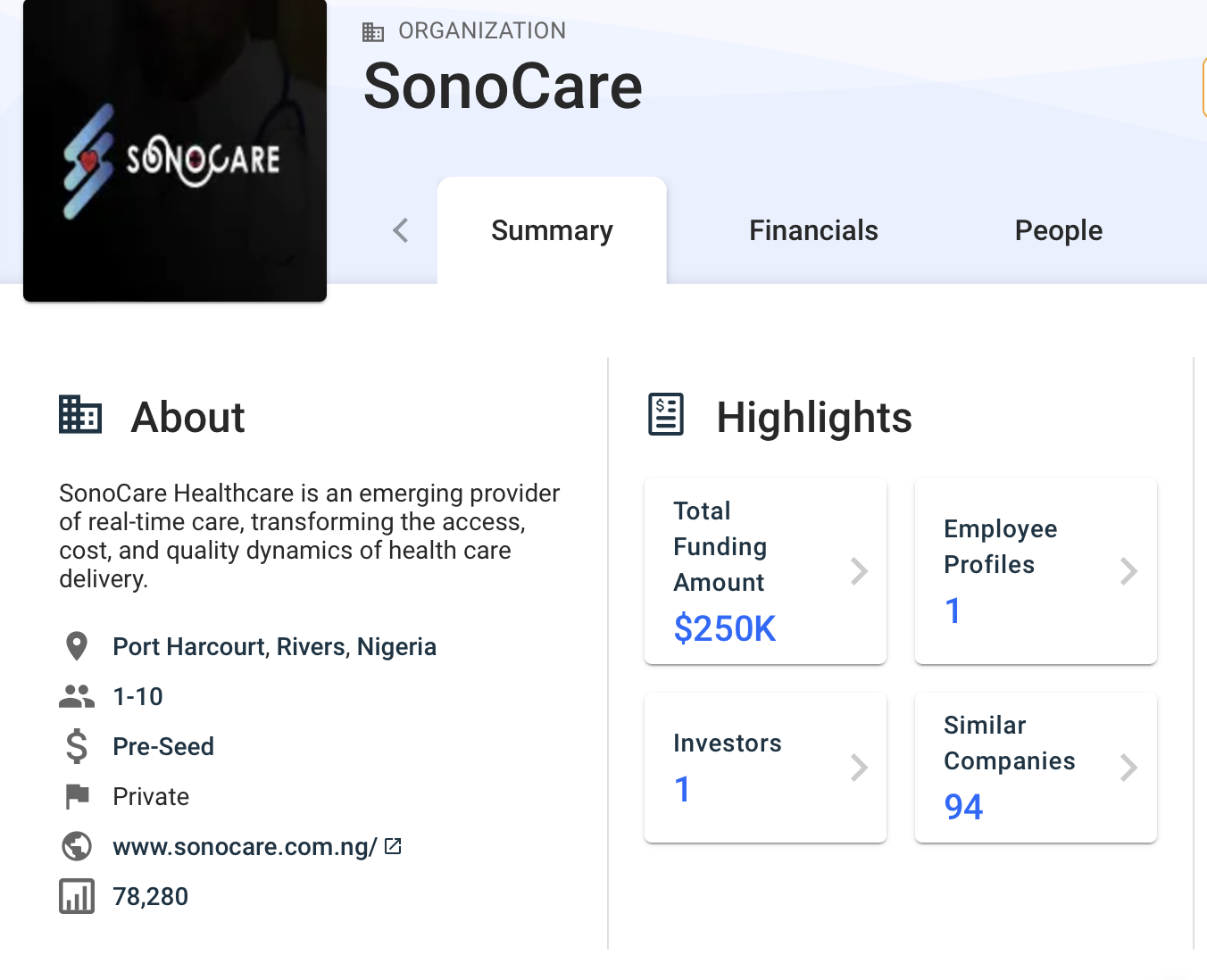Image resolution: width=1207 pixels, height=980 pixels.
Task: Open the Investors highlight card
Action: pos(765,767)
